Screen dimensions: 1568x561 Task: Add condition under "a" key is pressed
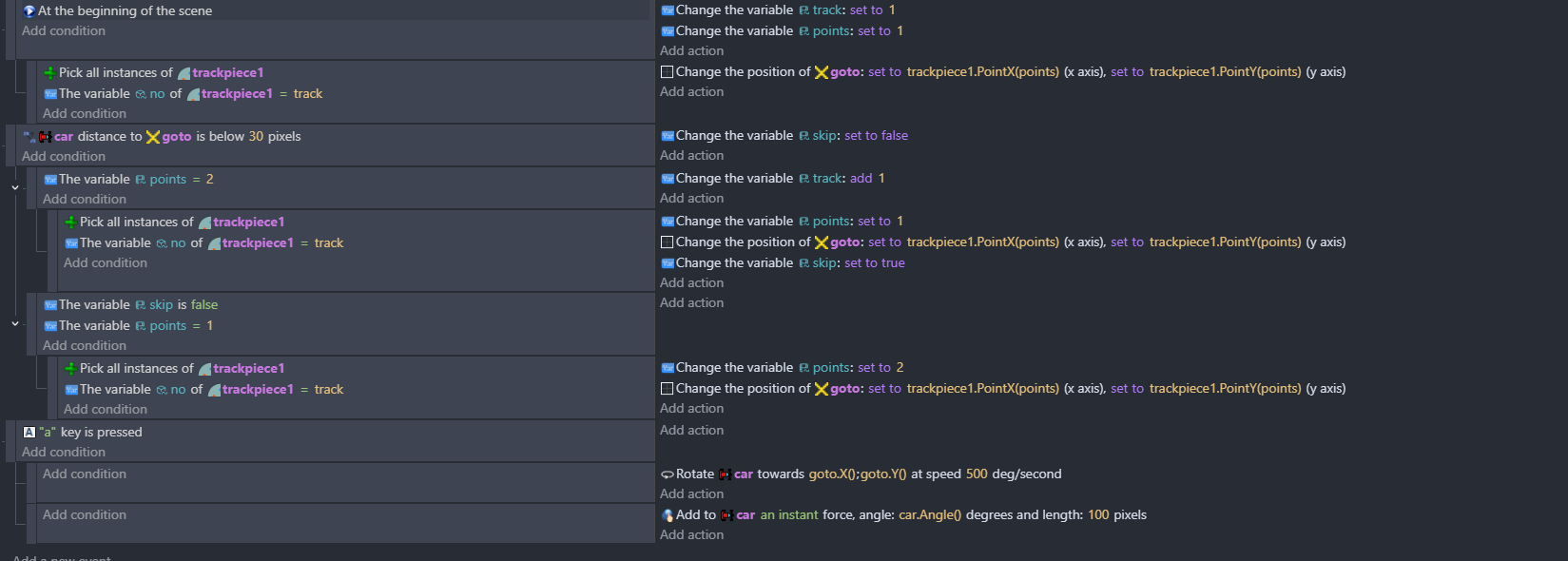click(64, 453)
